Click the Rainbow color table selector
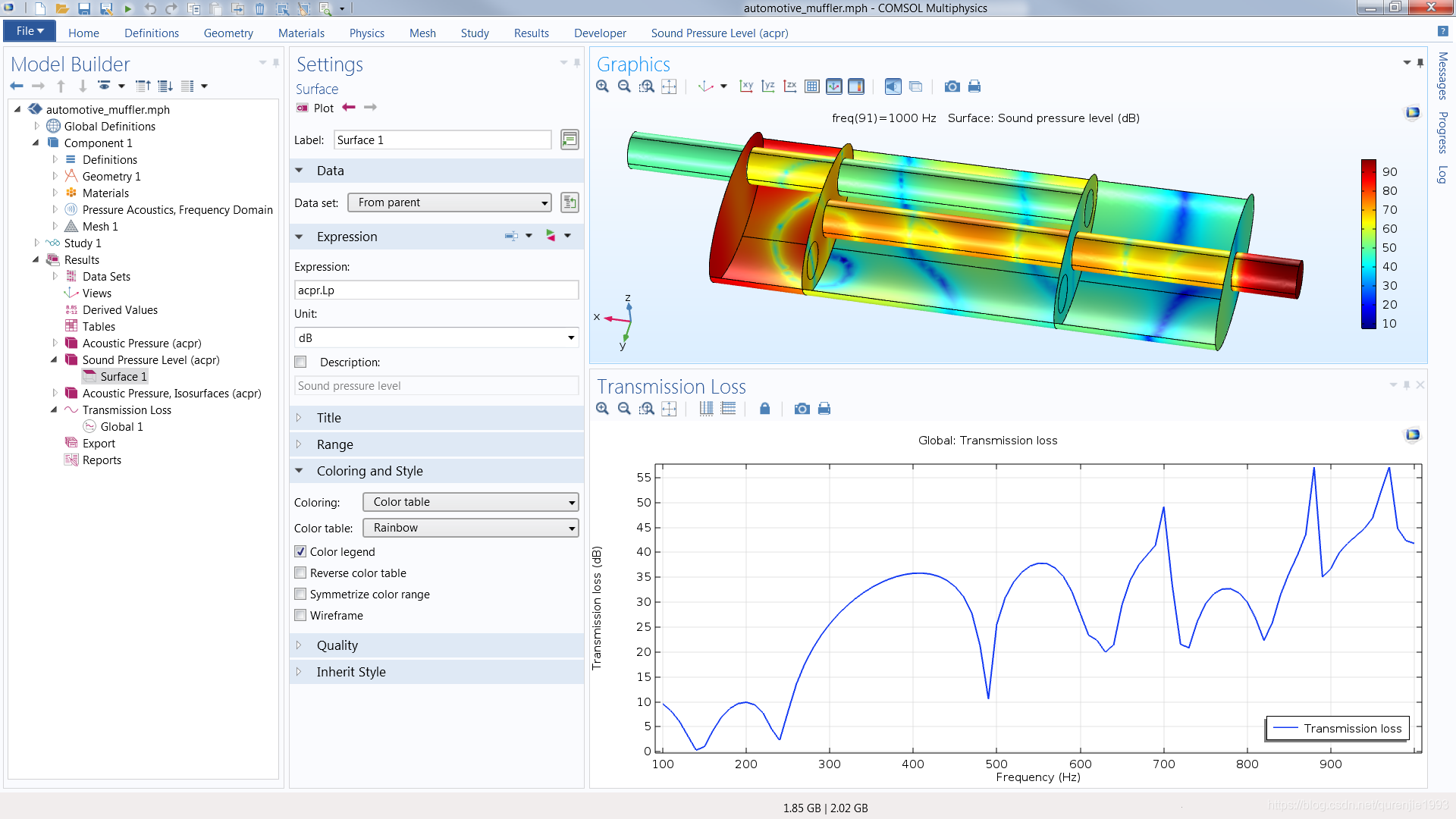The image size is (1456, 819). [470, 527]
